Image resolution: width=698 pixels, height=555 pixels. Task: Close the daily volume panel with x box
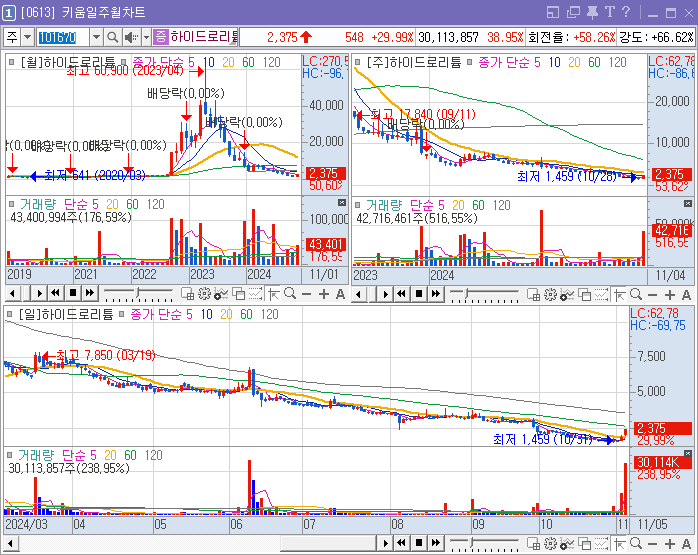coord(688,454)
